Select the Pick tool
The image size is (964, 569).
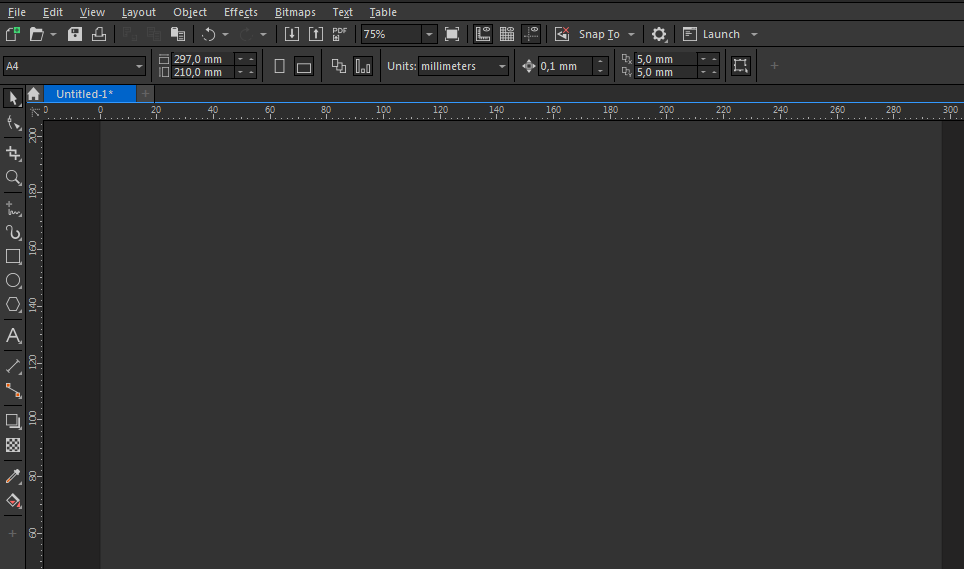pyautogui.click(x=13, y=98)
